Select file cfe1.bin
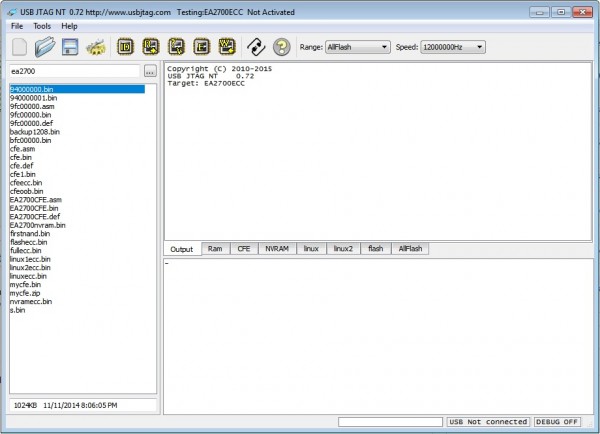600x434 pixels. 23,174
